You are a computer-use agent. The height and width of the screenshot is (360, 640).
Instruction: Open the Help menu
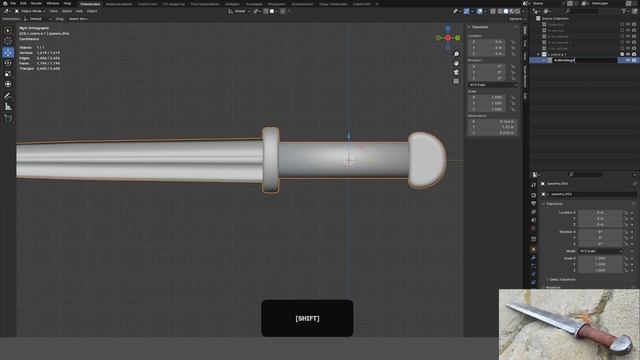[x=67, y=3]
